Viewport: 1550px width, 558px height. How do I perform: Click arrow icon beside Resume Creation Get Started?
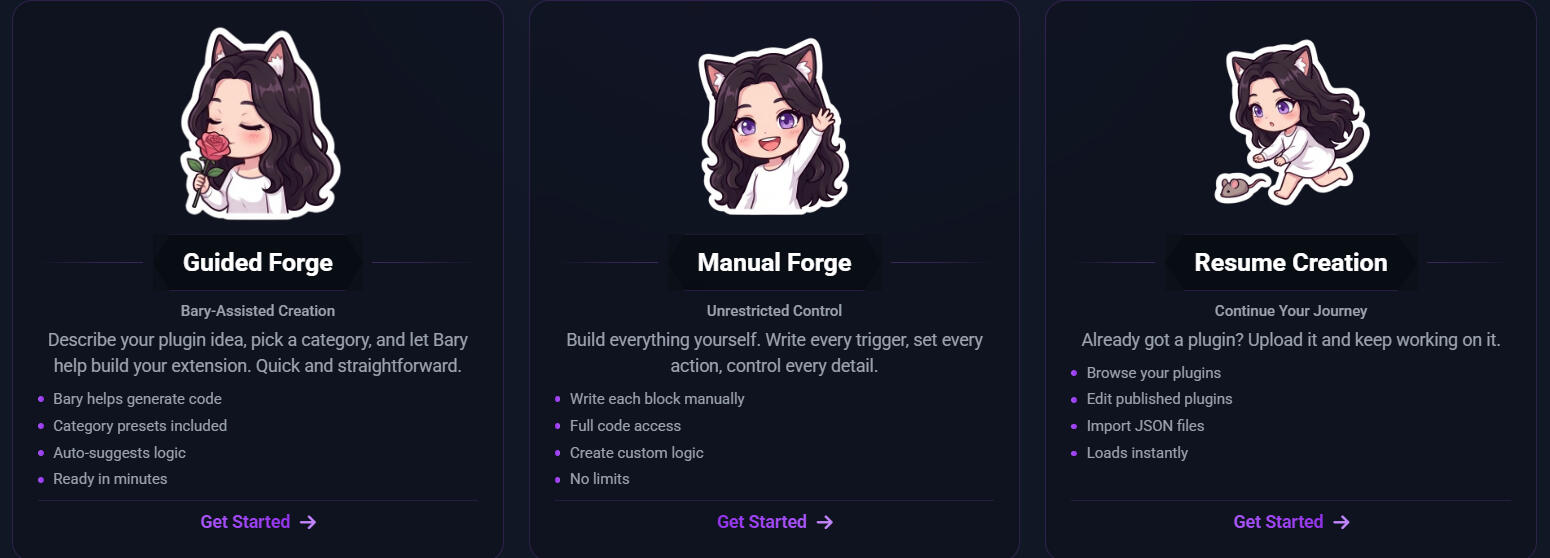pyautogui.click(x=1342, y=522)
